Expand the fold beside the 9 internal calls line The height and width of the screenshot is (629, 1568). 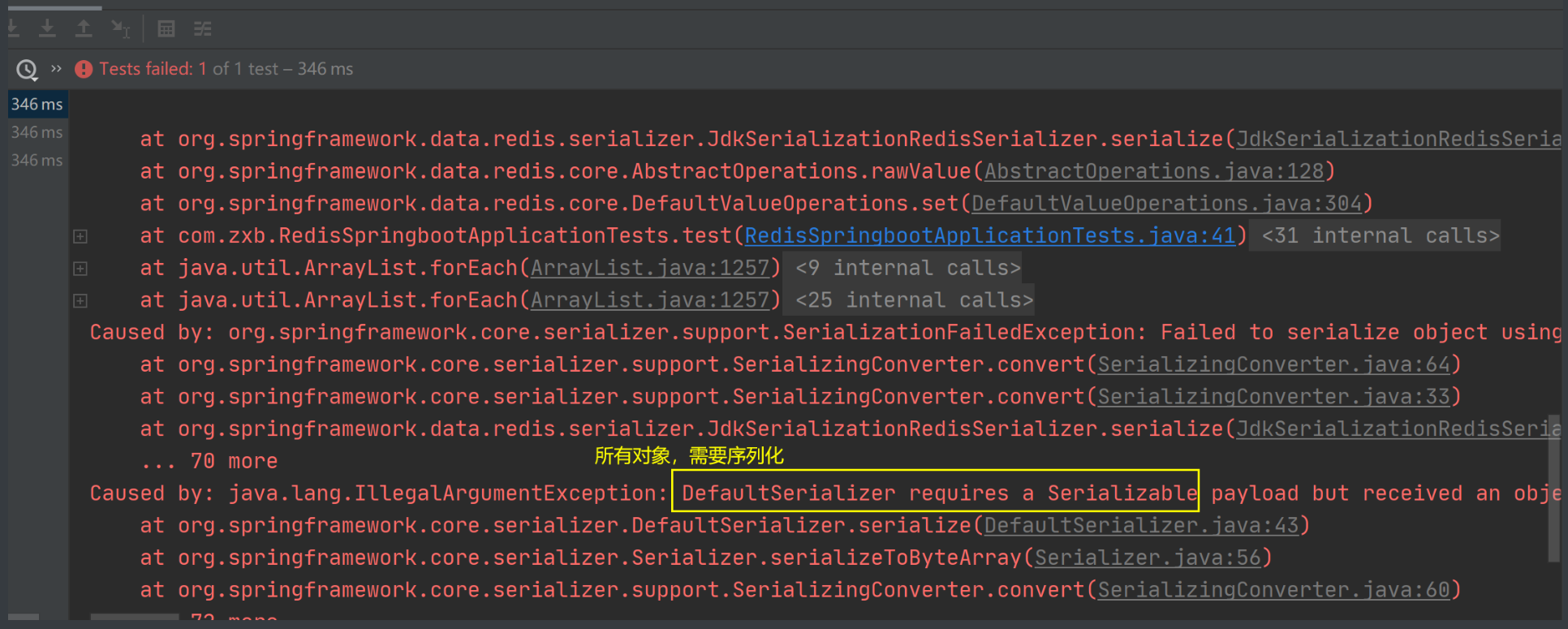(x=80, y=269)
